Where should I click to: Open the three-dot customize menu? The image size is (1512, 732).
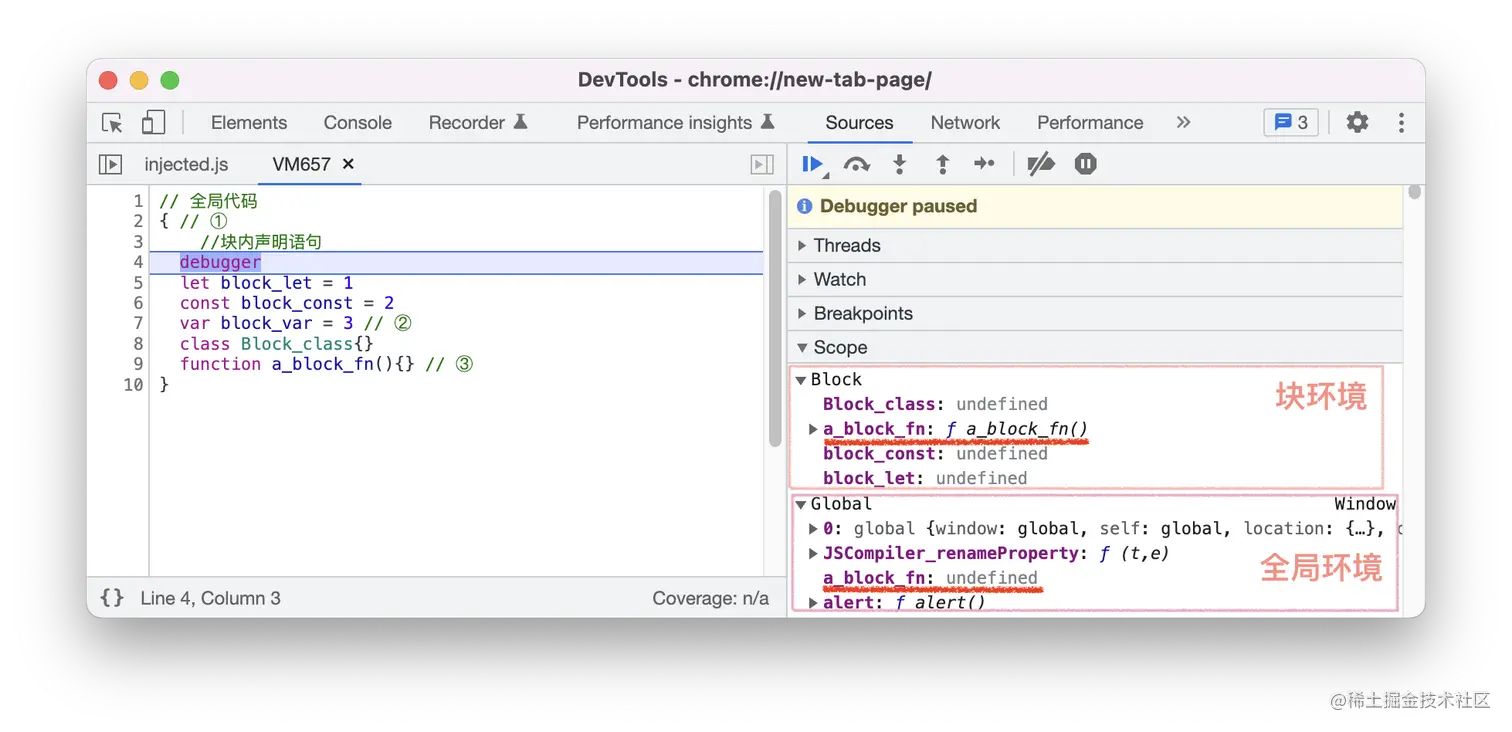1401,122
